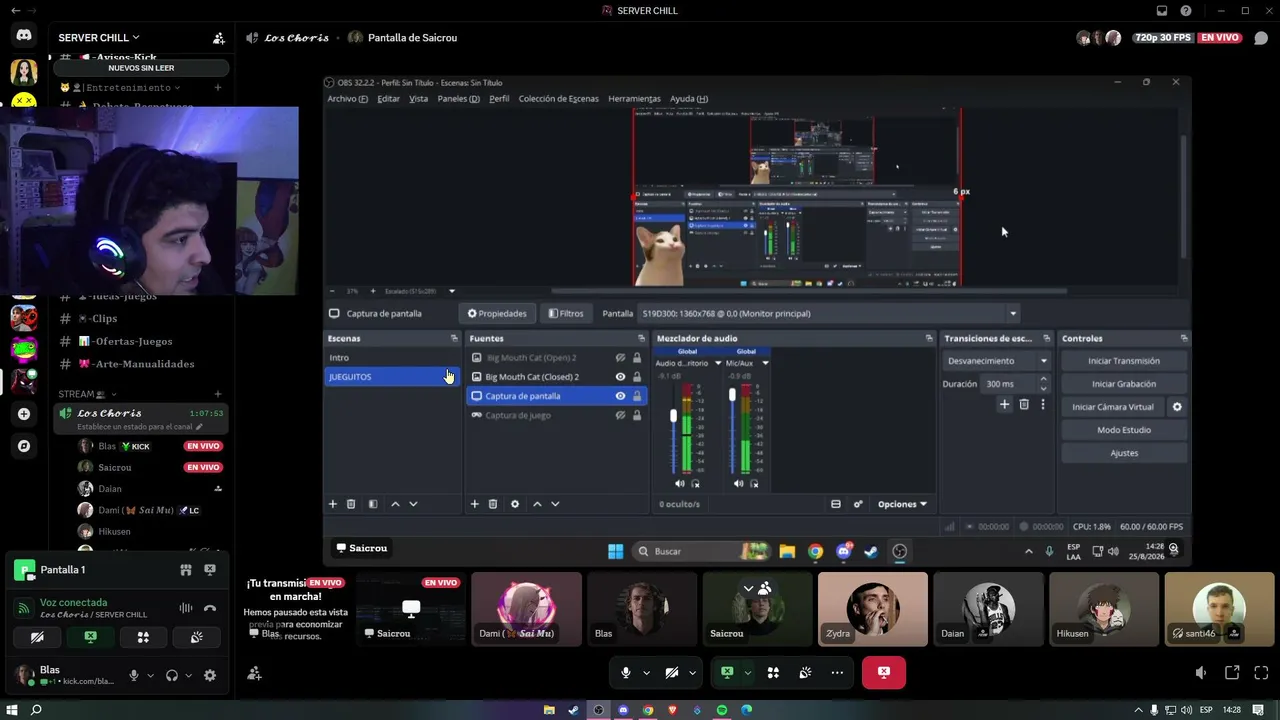Disconnect from voice with the hang-up icon
The width and height of the screenshot is (1280, 720).
(210, 608)
